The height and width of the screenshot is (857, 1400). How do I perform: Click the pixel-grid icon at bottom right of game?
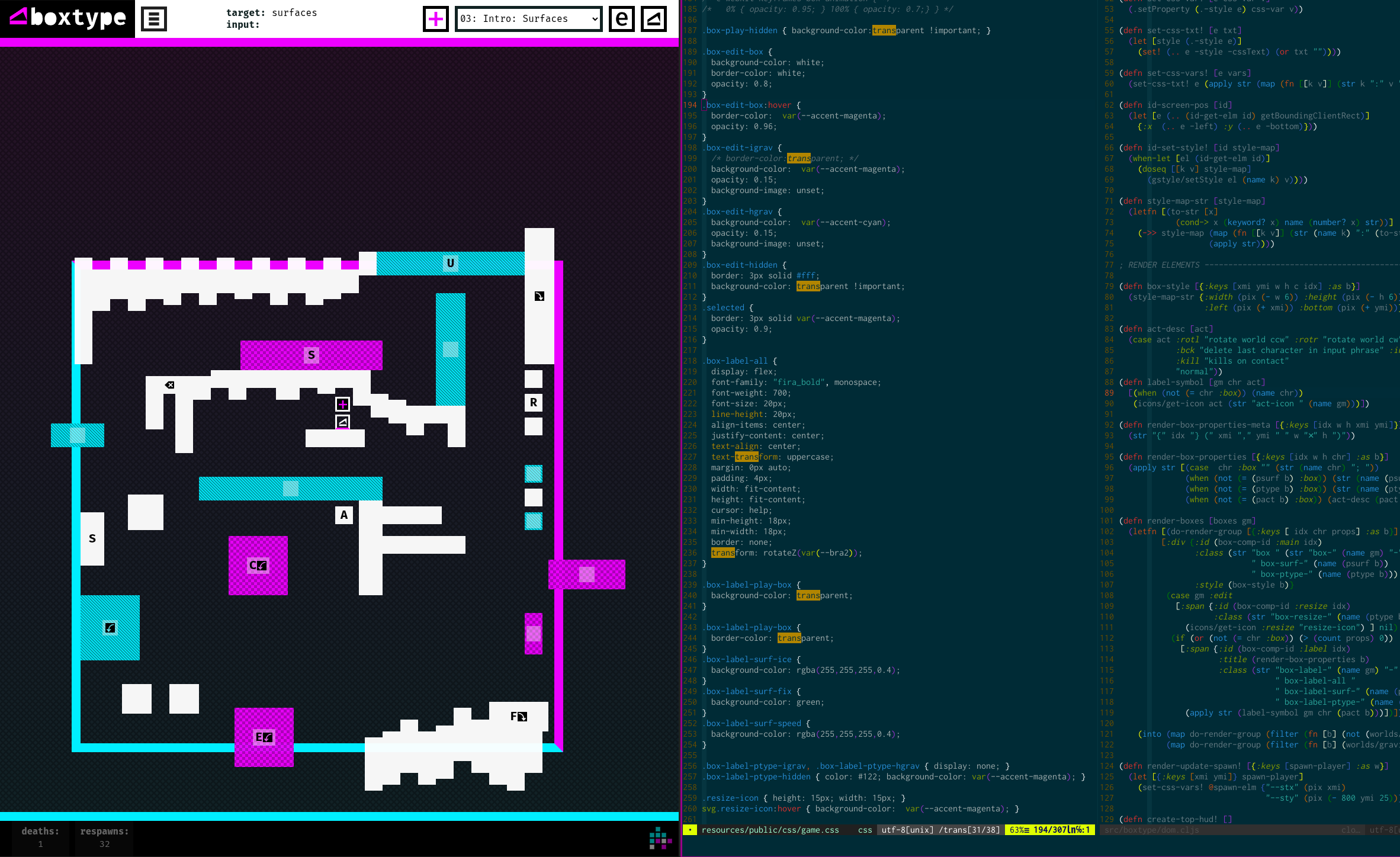pos(660,838)
